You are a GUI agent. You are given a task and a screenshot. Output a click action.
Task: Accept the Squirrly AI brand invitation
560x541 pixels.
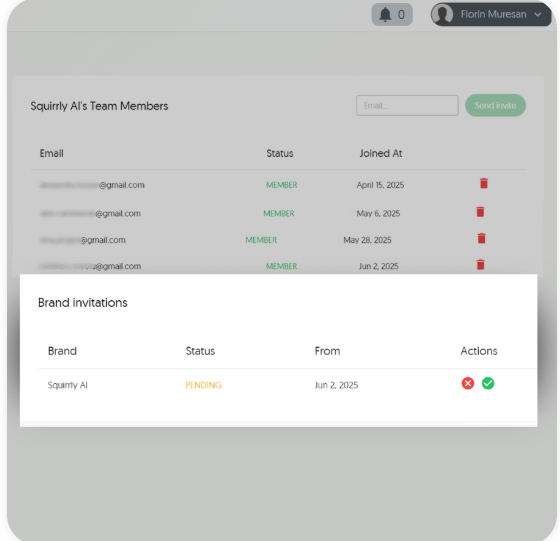(x=488, y=383)
